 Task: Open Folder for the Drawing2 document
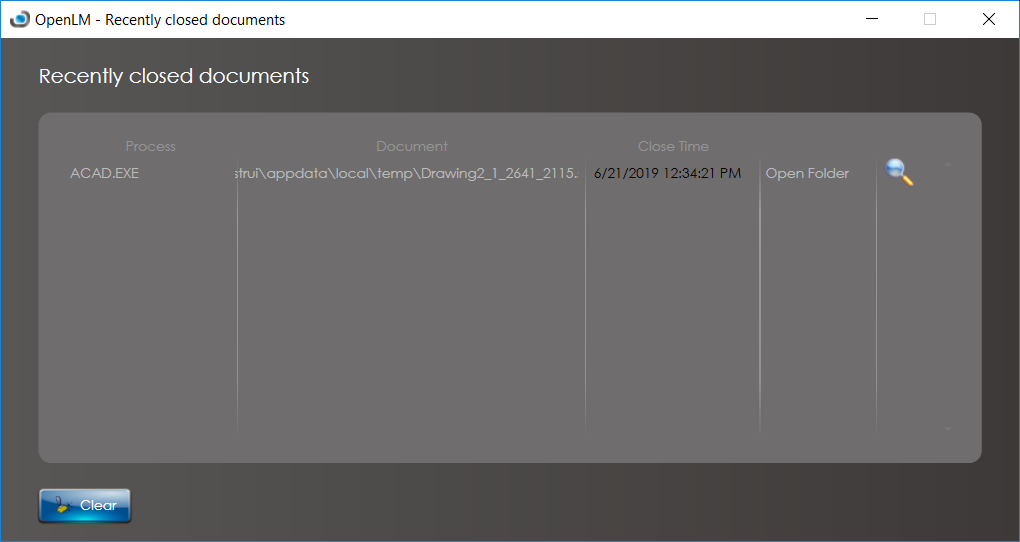(x=807, y=173)
